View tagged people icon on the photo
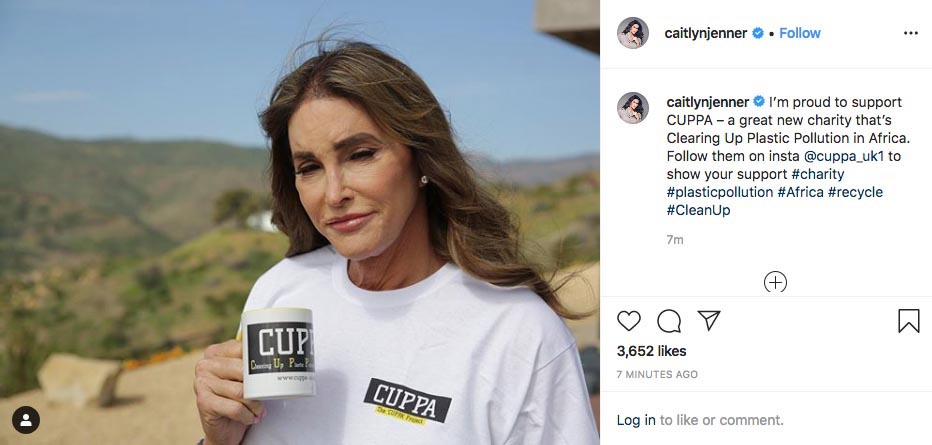Screen dimensions: 932x445 pos(26,420)
